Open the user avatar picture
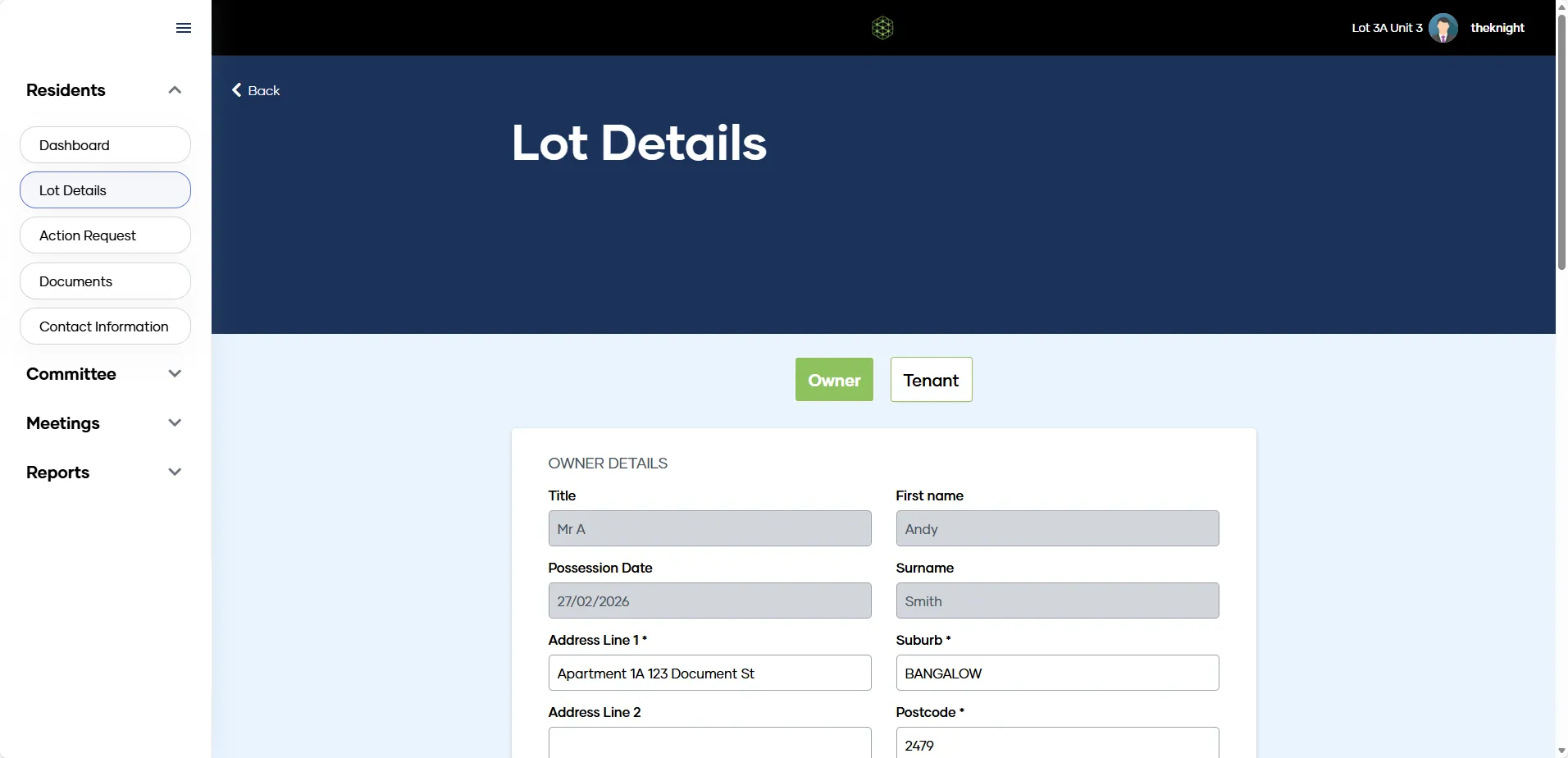This screenshot has height=758, width=1568. point(1443,28)
